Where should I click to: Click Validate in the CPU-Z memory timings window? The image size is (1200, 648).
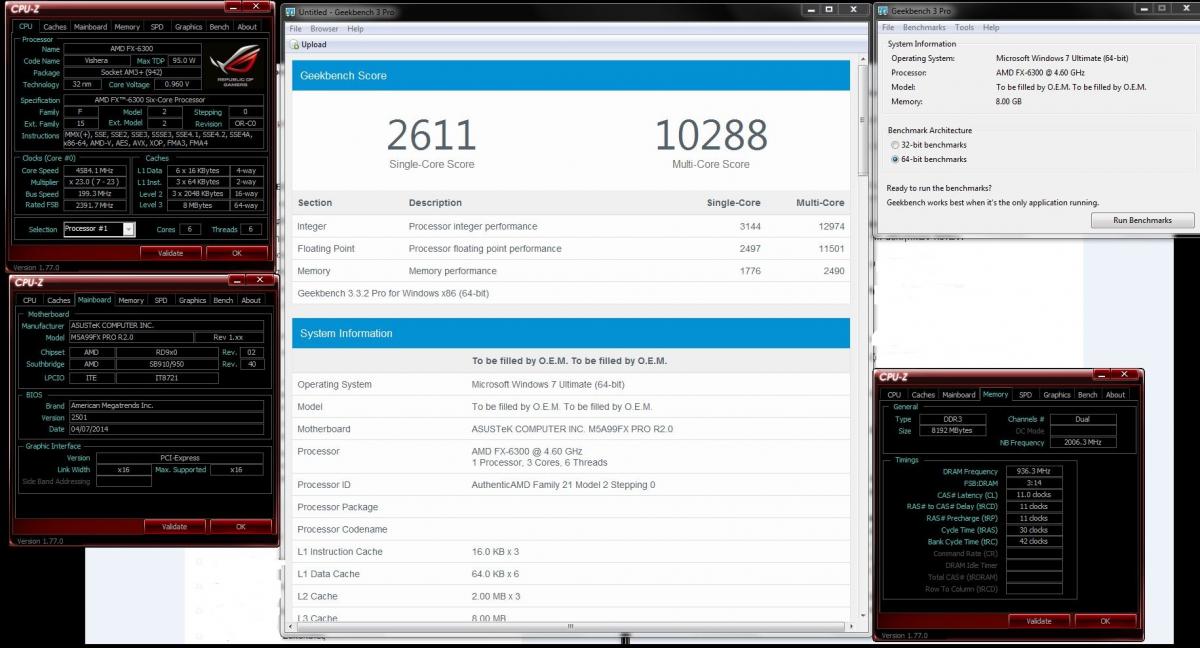1040,621
